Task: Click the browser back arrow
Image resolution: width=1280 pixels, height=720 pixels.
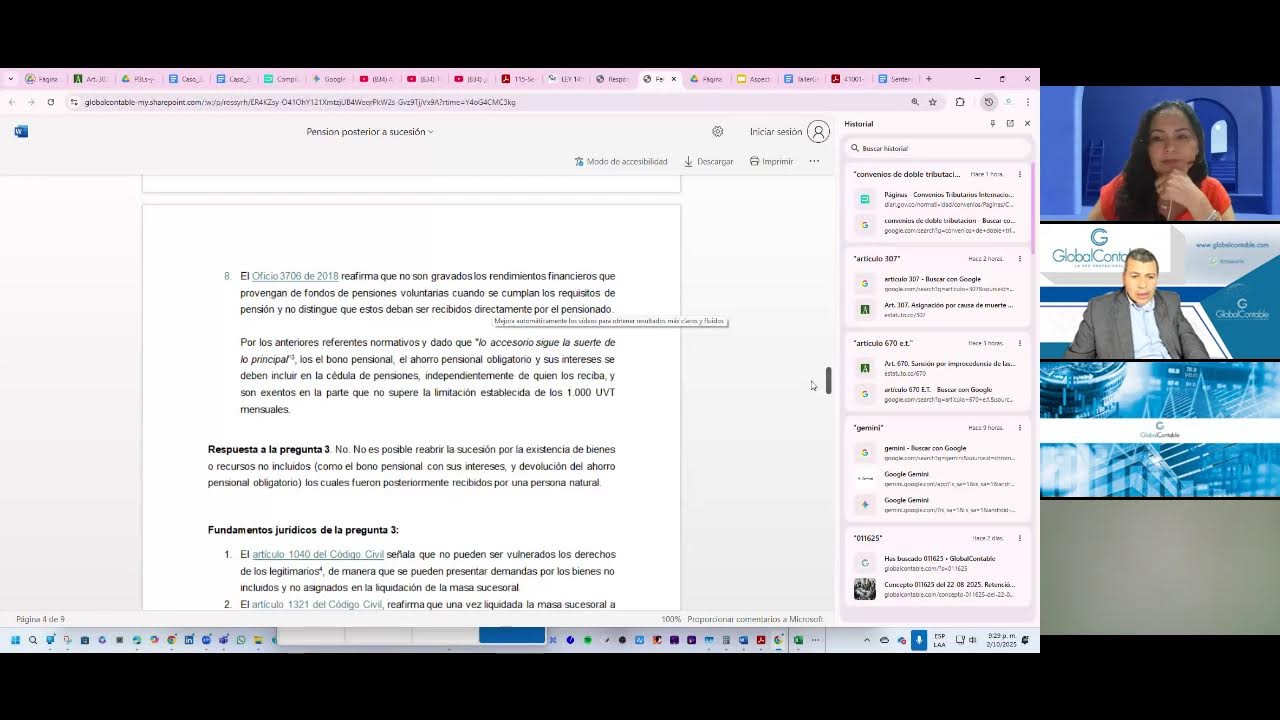Action: [x=12, y=102]
